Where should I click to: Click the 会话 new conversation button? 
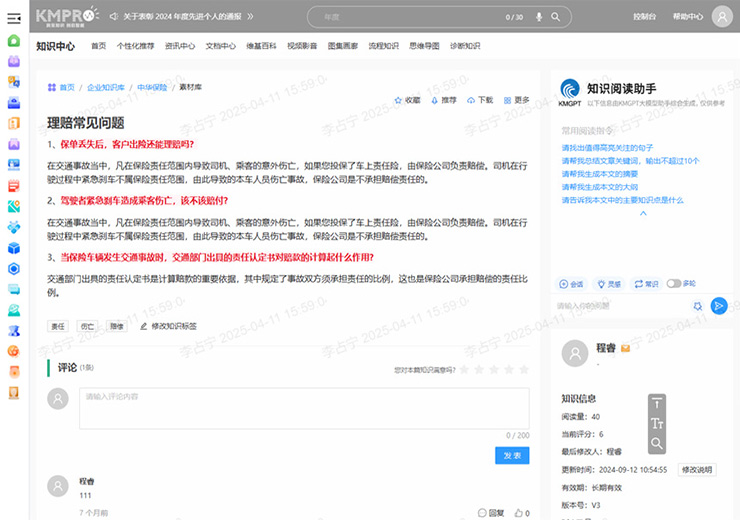[x=571, y=284]
